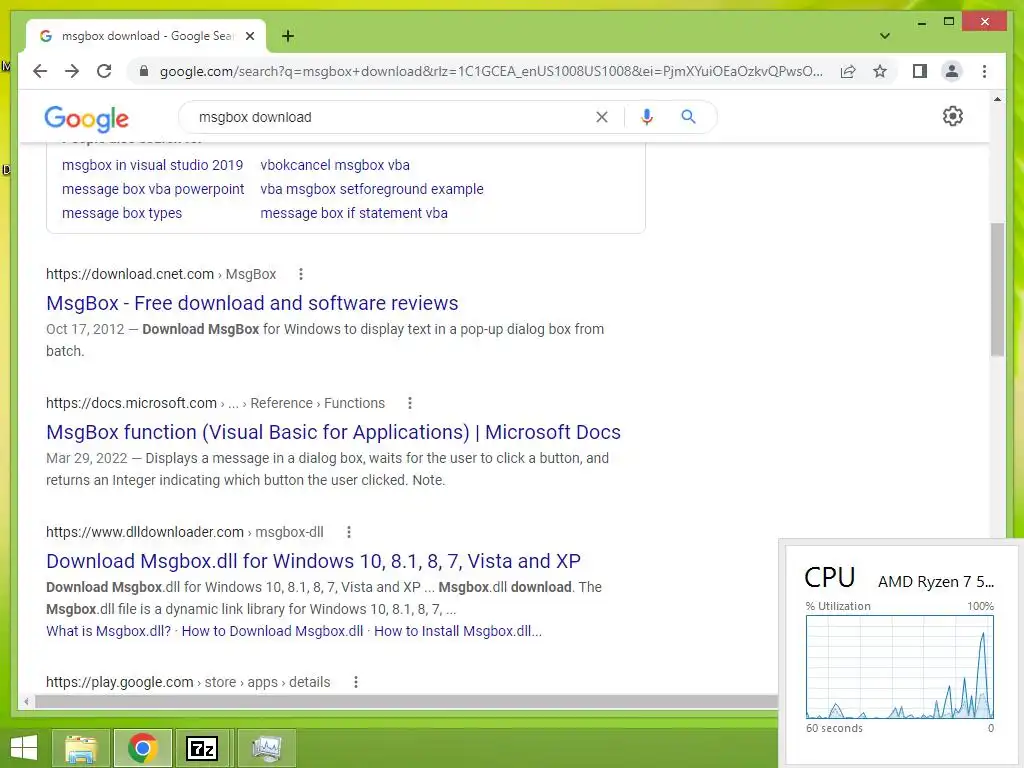Screen dimensions: 1024x768
Task: Open Chrome three-dot menu
Action: coord(984,71)
